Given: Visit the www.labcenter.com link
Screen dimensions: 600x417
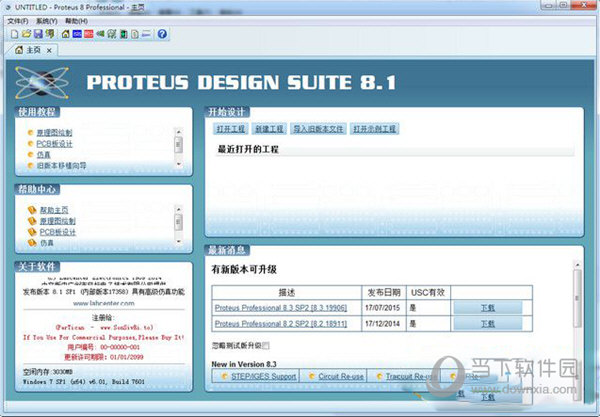Looking at the screenshot, I should (x=104, y=303).
